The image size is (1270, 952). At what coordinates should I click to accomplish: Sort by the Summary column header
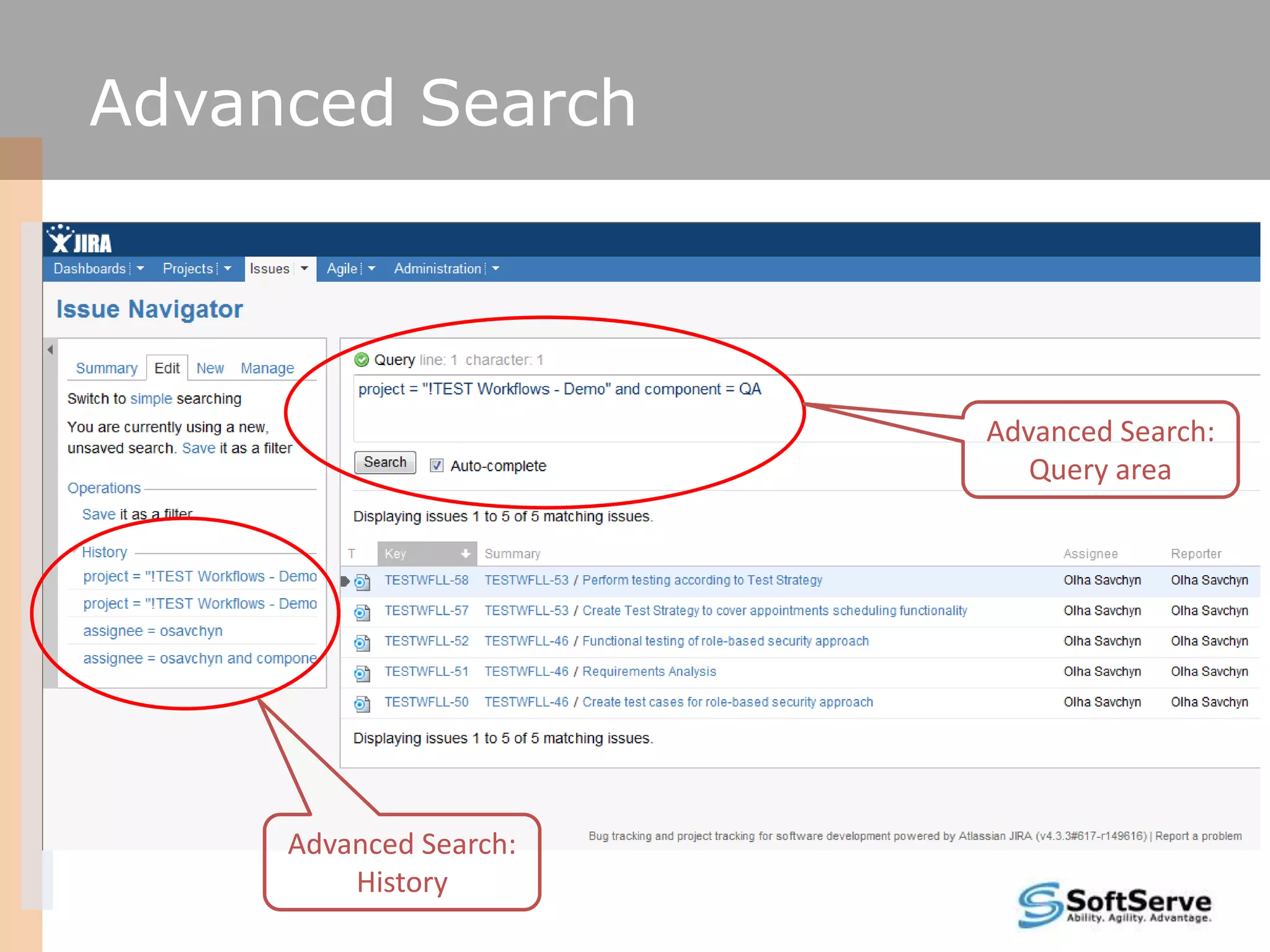pyautogui.click(x=512, y=553)
